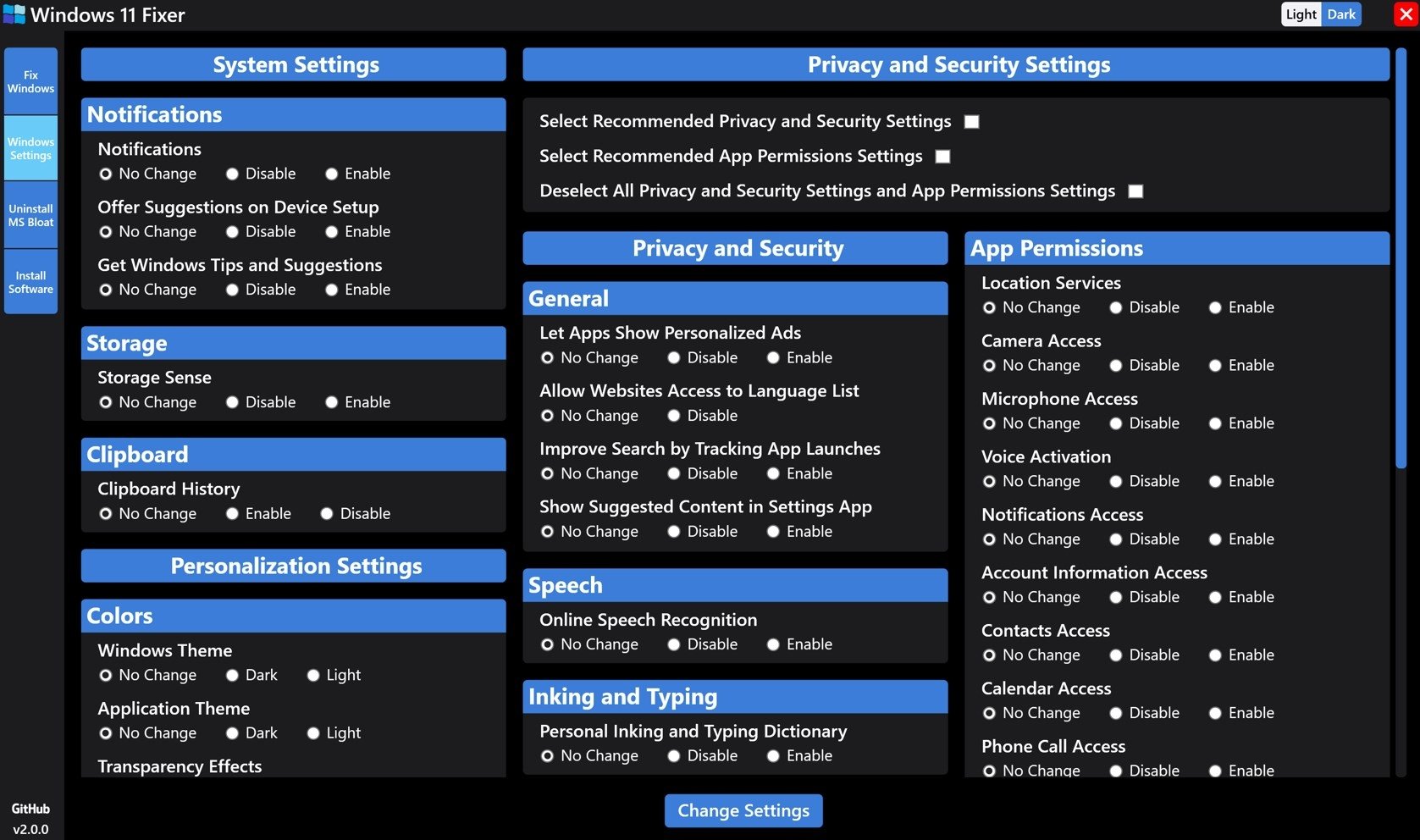Select No Change for Phone Call Access

pyautogui.click(x=989, y=771)
